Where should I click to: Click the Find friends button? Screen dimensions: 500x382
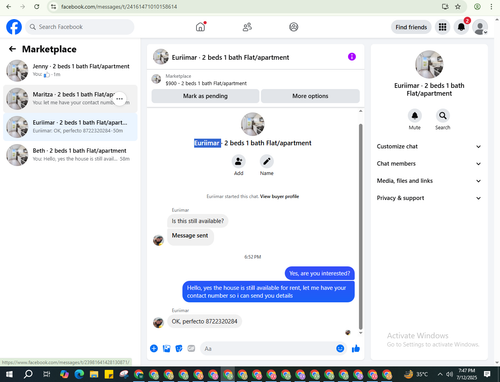tap(411, 27)
